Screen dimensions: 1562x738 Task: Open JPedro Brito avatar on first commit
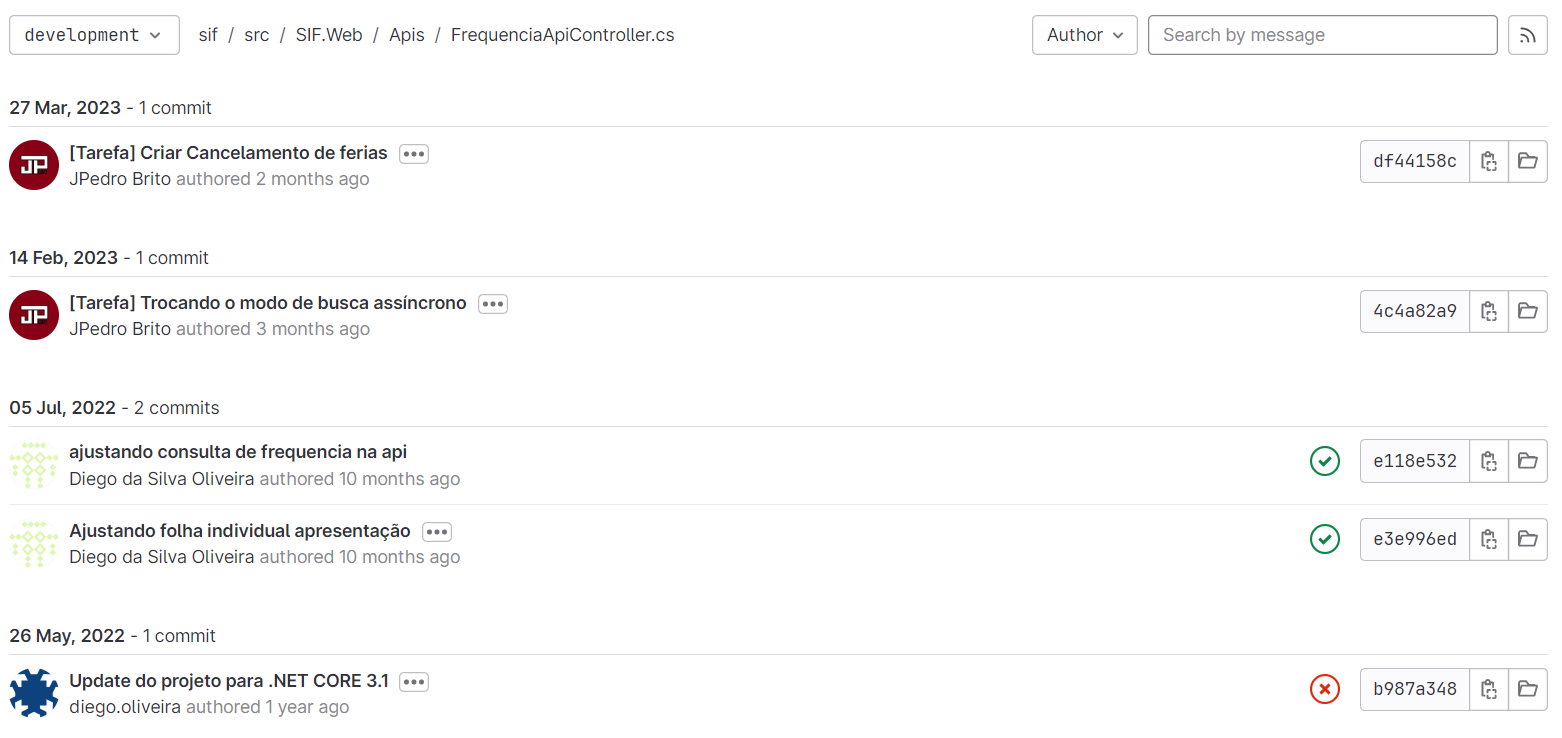(x=34, y=165)
